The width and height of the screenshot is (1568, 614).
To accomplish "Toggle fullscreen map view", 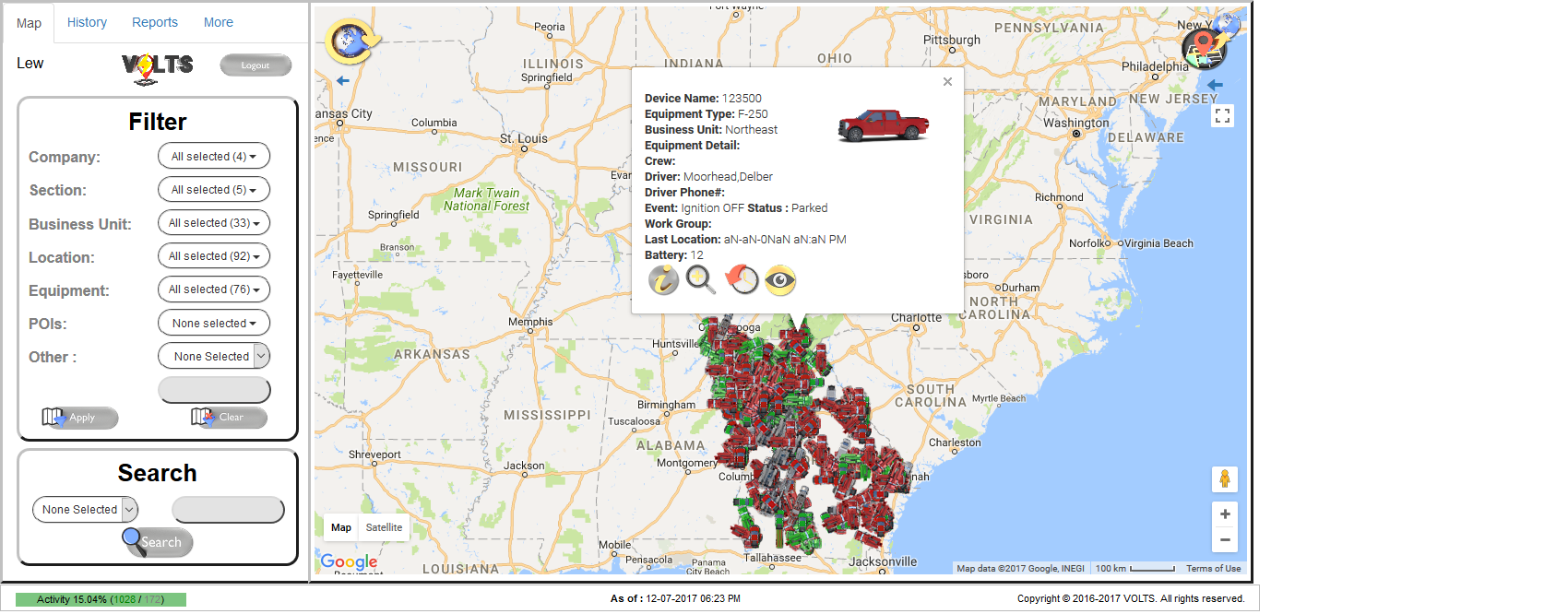I will click(1222, 116).
